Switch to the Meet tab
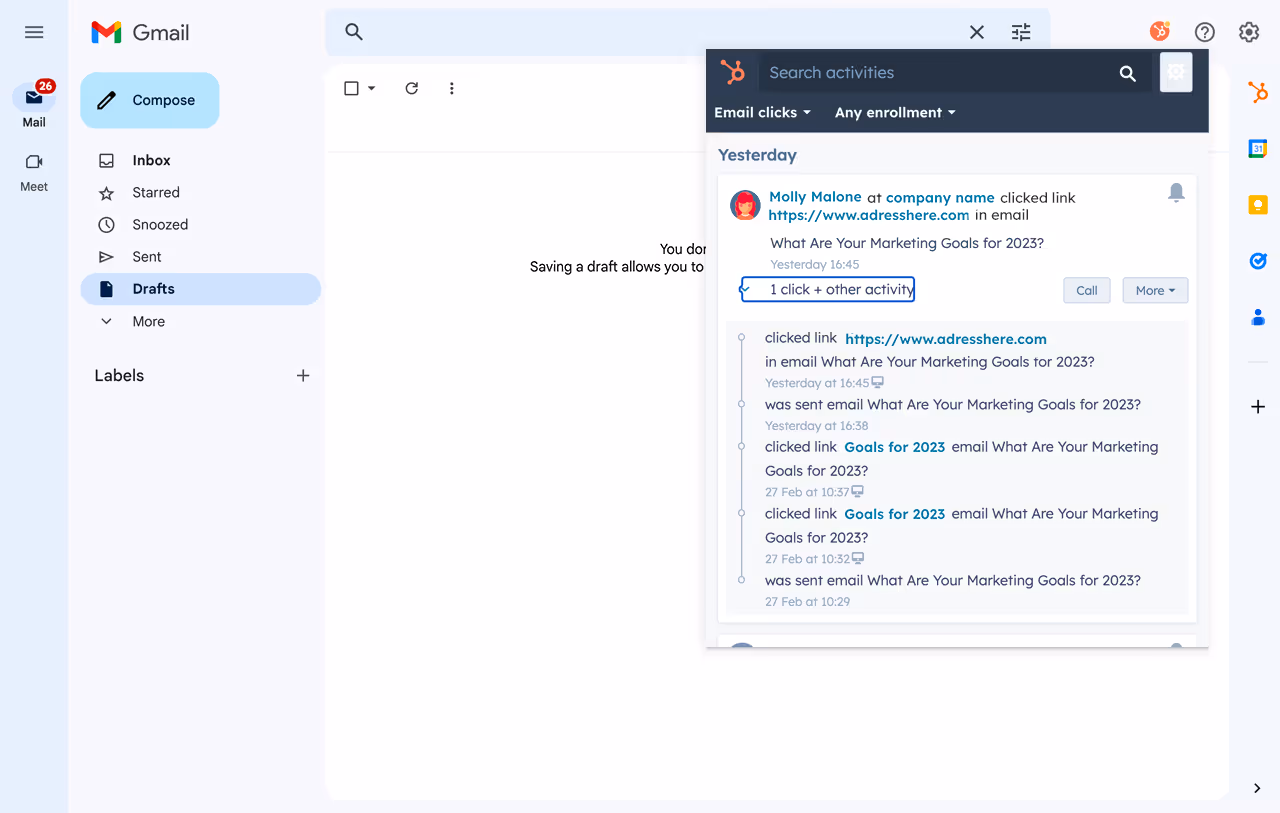This screenshot has height=813, width=1280. pos(33,171)
